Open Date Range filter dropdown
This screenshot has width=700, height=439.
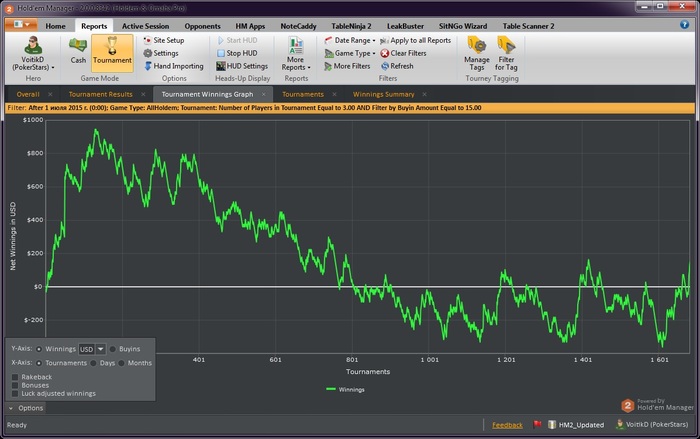[x=350, y=40]
